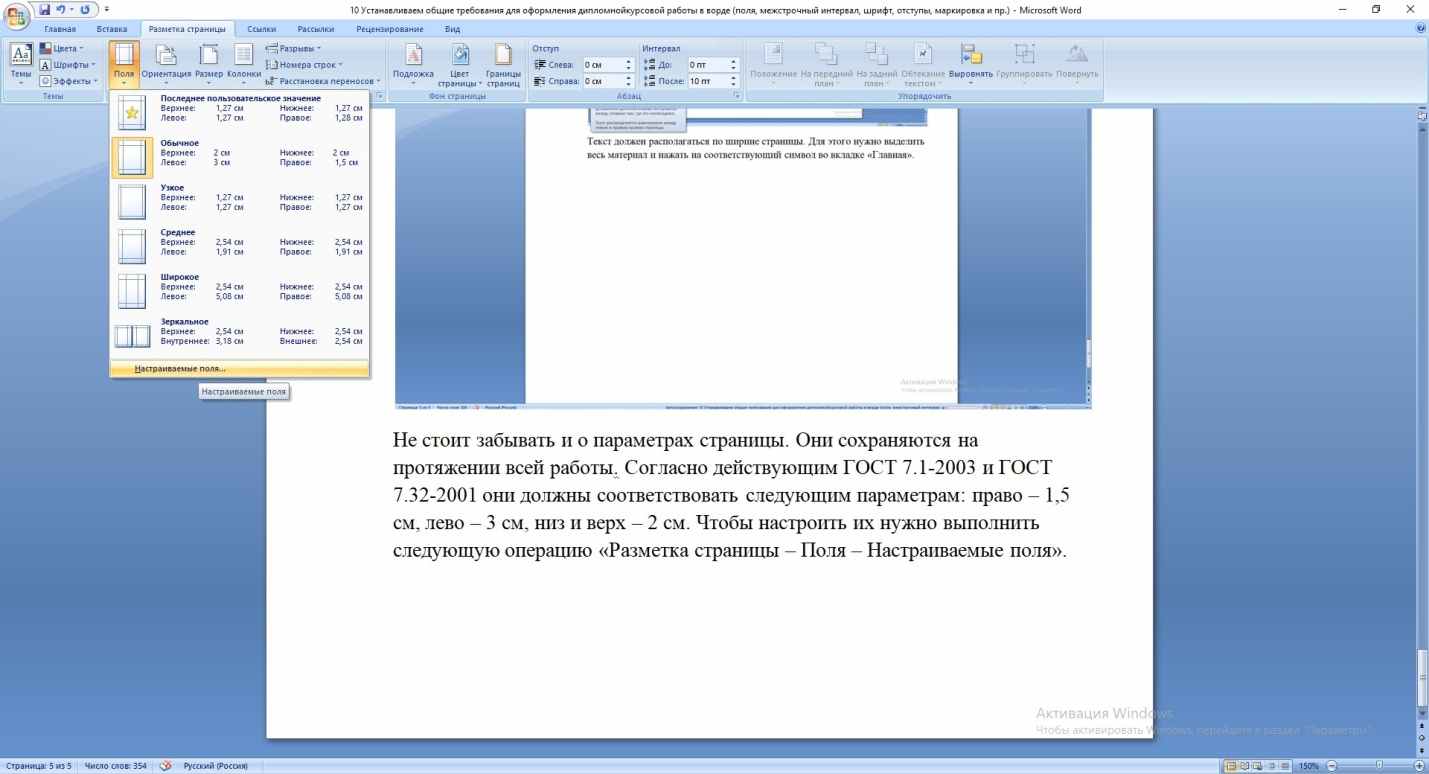Open Цвет страницы page color picker
This screenshot has width=1429, height=774.
460,63
